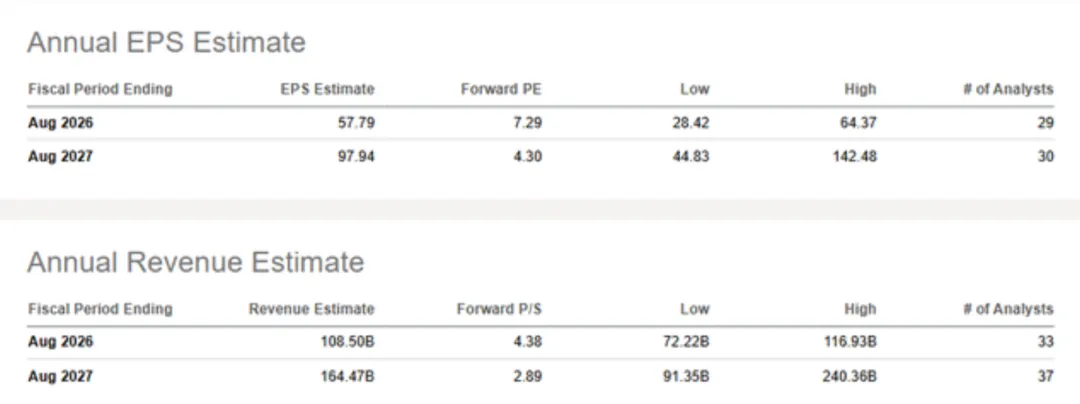Click the Forward PE column header
Viewport: 1080px width, 404px height.
(501, 89)
